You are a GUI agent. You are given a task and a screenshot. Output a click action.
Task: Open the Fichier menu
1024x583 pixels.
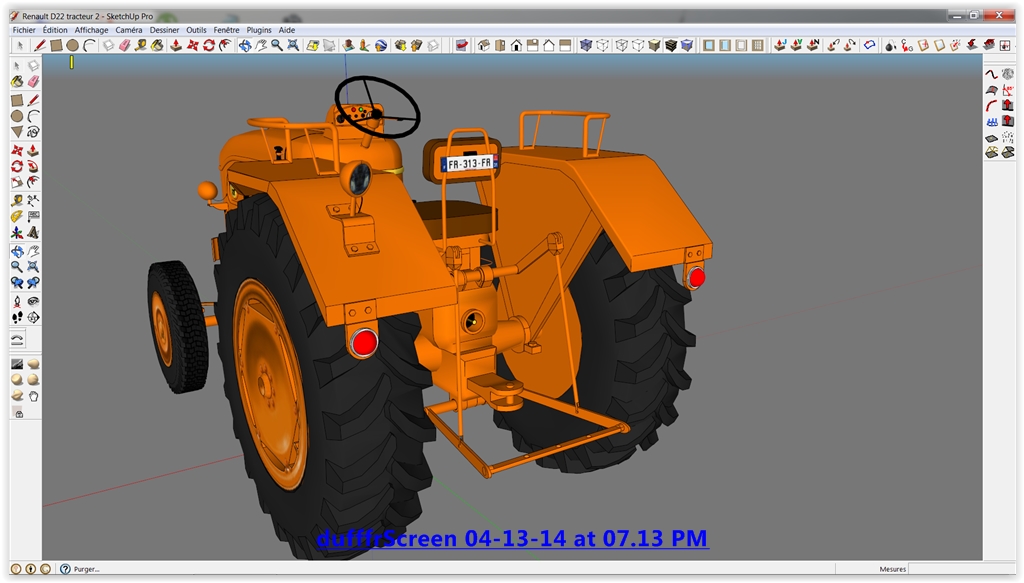(24, 30)
